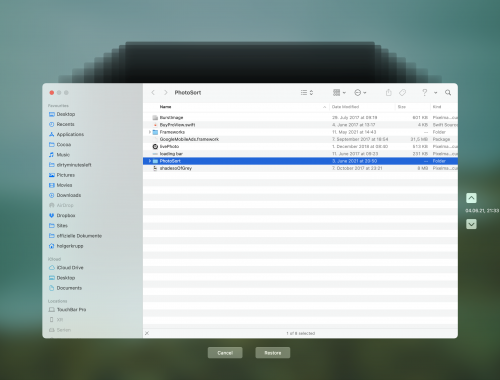Screen dimensions: 500x380
Task: Open Movies in the sidebar
Action: coord(64,185)
